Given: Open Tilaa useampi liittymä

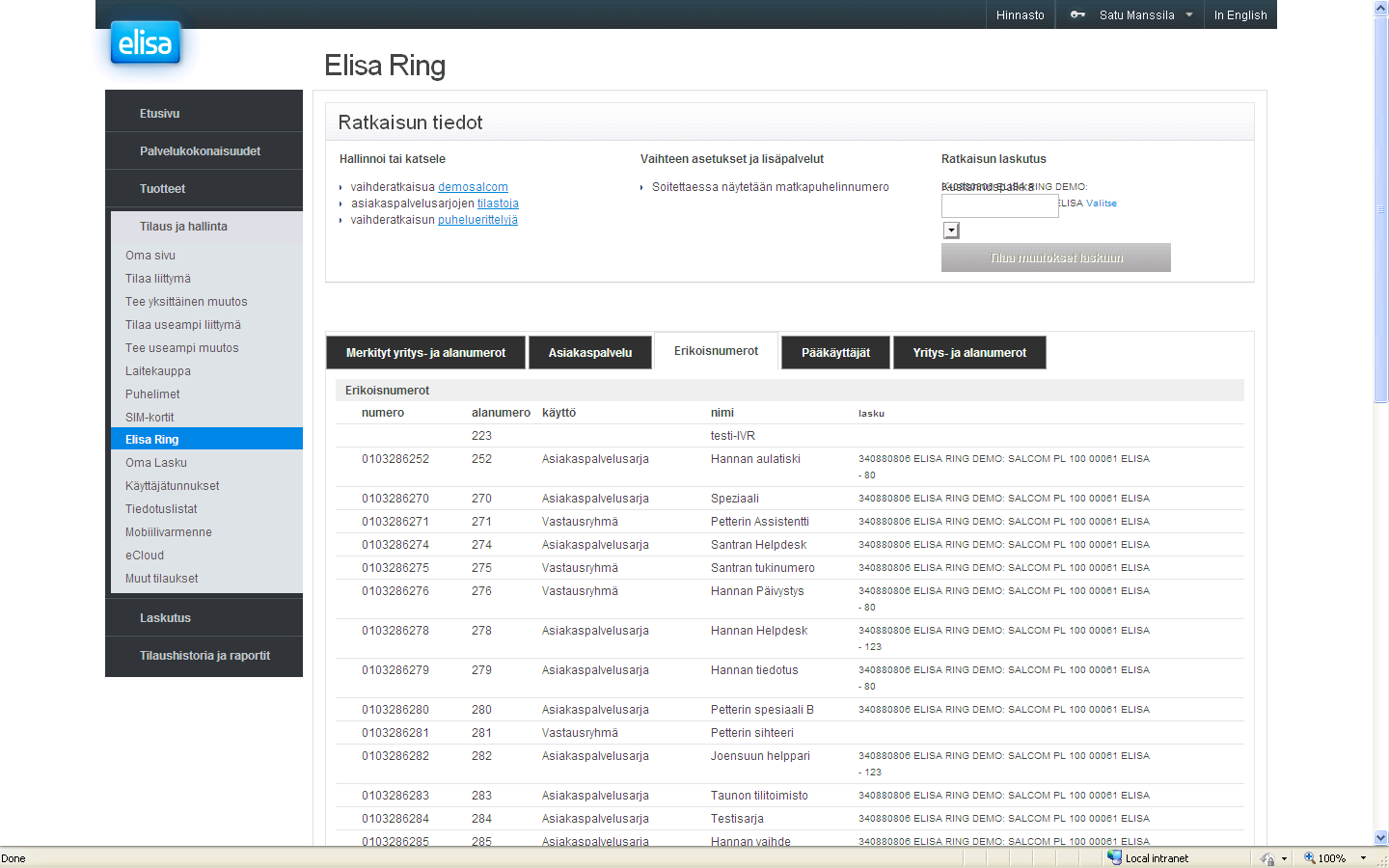Looking at the screenshot, I should (183, 324).
